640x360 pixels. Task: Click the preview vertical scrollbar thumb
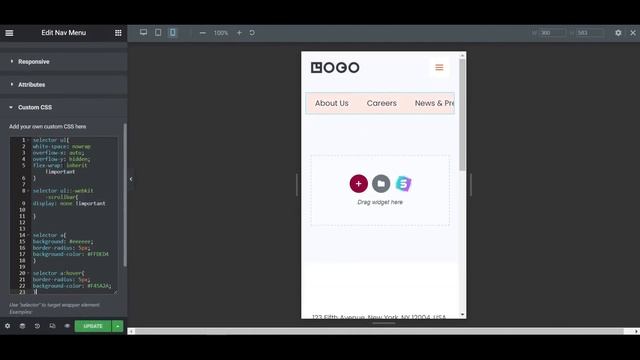[462, 115]
